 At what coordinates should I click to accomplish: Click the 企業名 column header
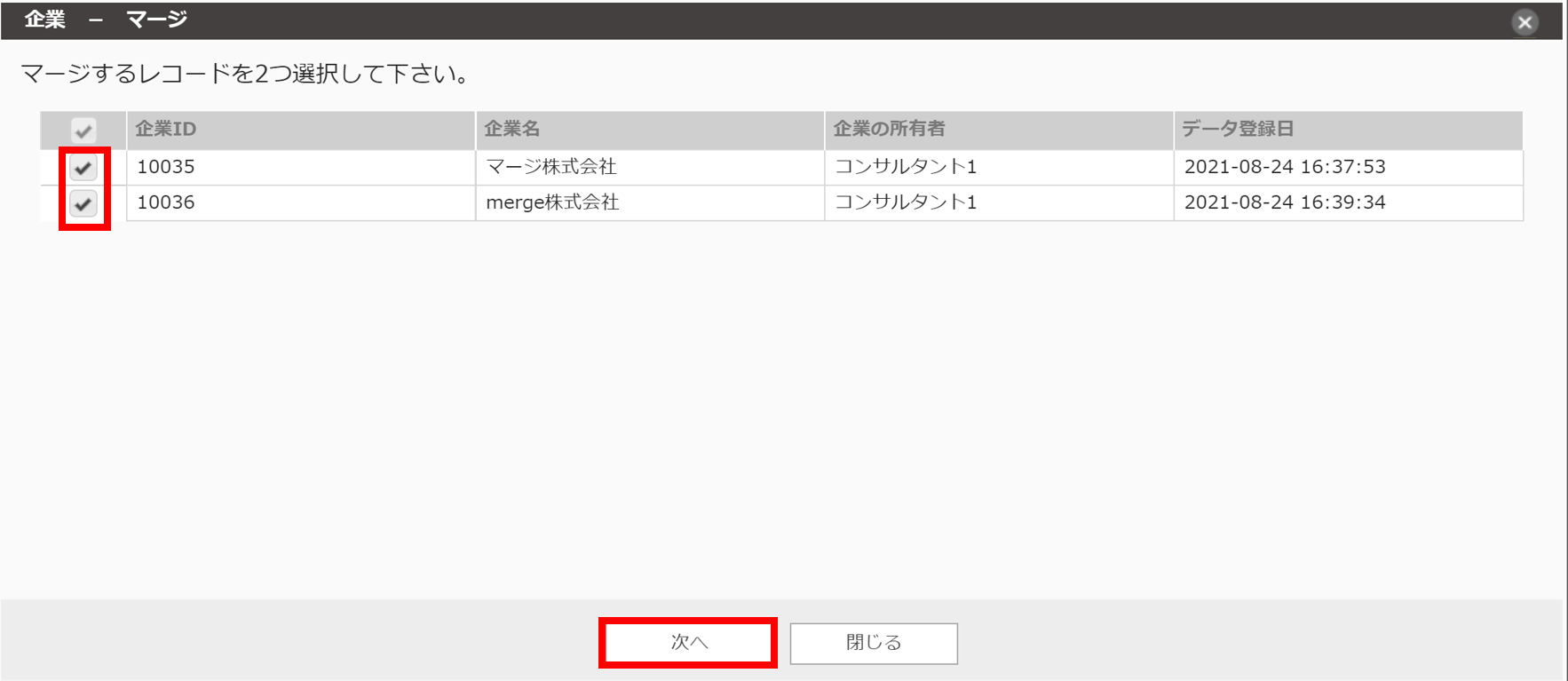pyautogui.click(x=512, y=130)
